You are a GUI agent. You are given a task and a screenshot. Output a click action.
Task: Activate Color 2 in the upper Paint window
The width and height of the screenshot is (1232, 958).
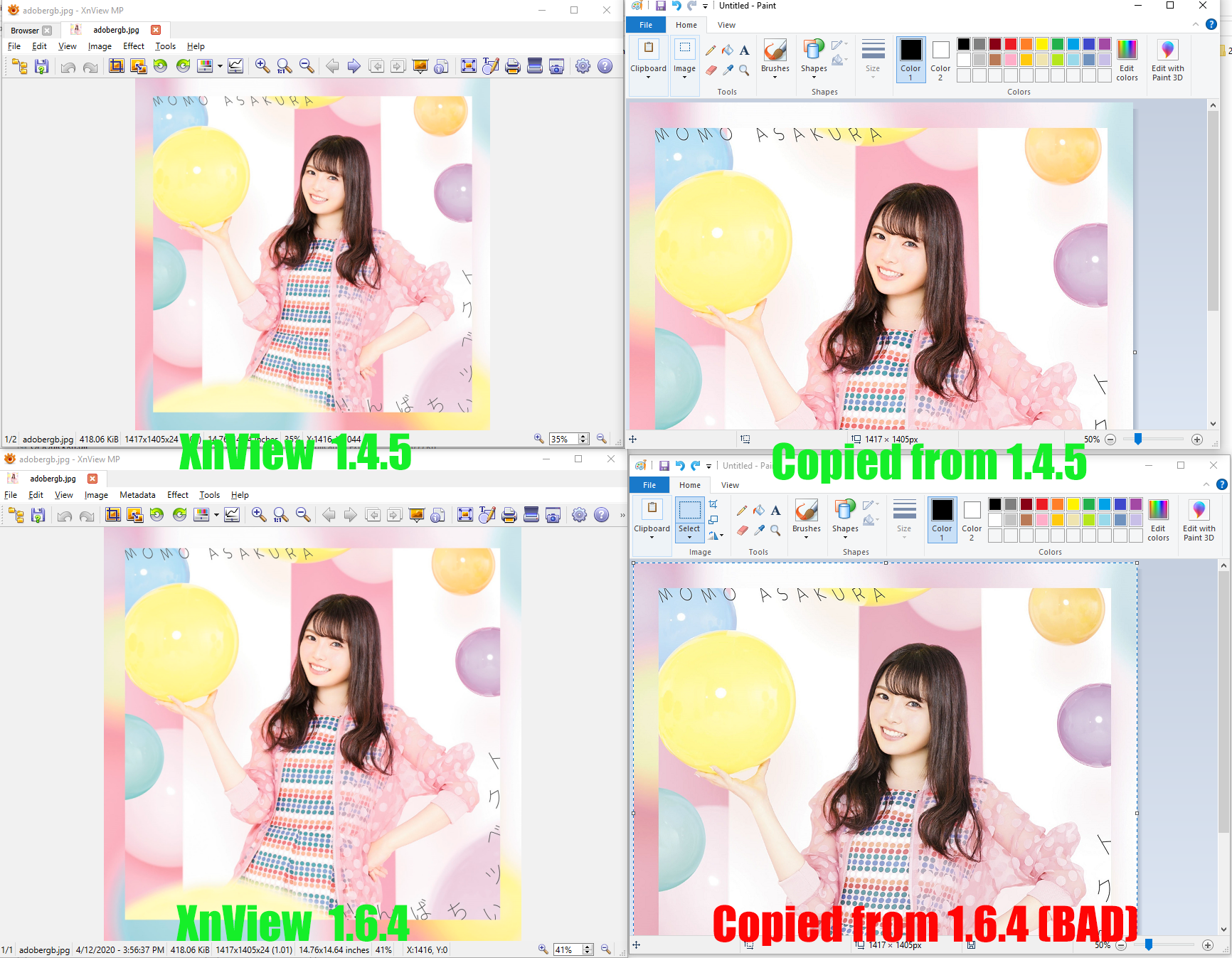click(x=940, y=60)
